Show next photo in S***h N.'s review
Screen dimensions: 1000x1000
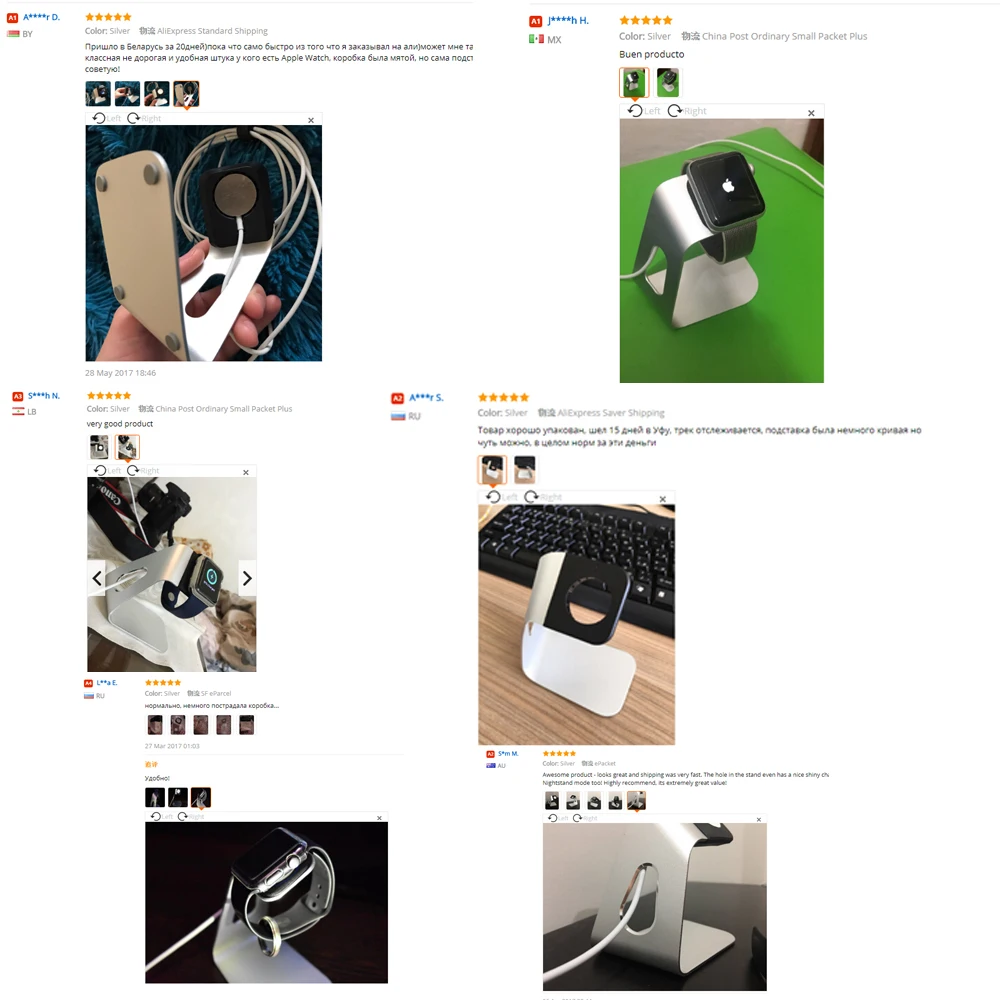(x=247, y=578)
